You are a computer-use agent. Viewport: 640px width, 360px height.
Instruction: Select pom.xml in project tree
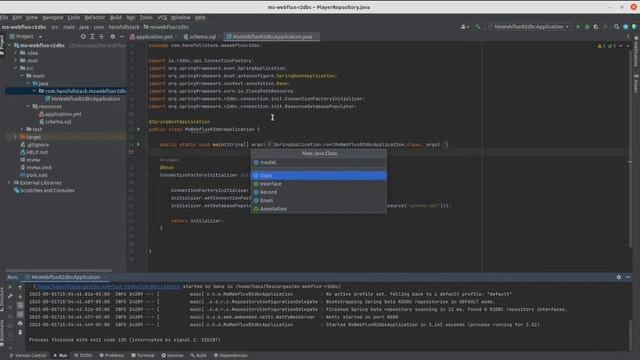click(33, 175)
